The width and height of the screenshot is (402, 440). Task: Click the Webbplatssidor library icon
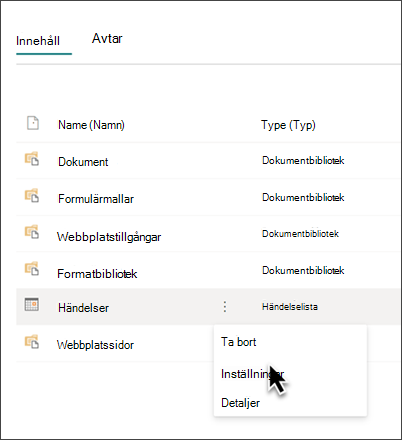pyautogui.click(x=32, y=342)
